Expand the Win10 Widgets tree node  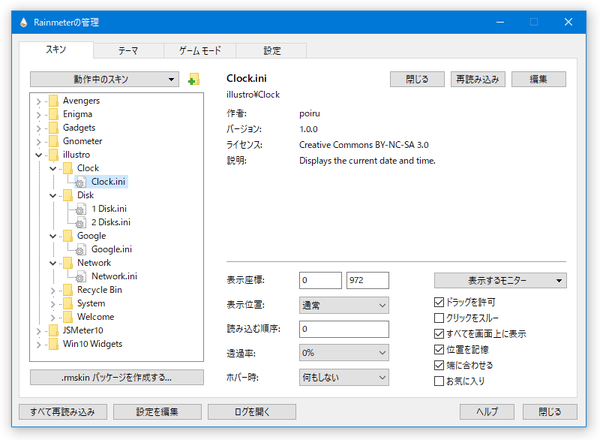coord(38,345)
